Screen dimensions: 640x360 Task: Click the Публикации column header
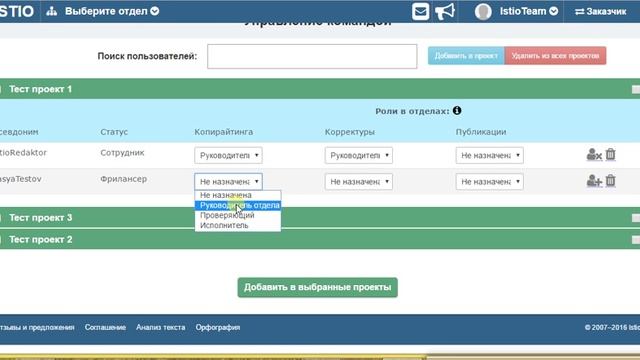click(481, 132)
